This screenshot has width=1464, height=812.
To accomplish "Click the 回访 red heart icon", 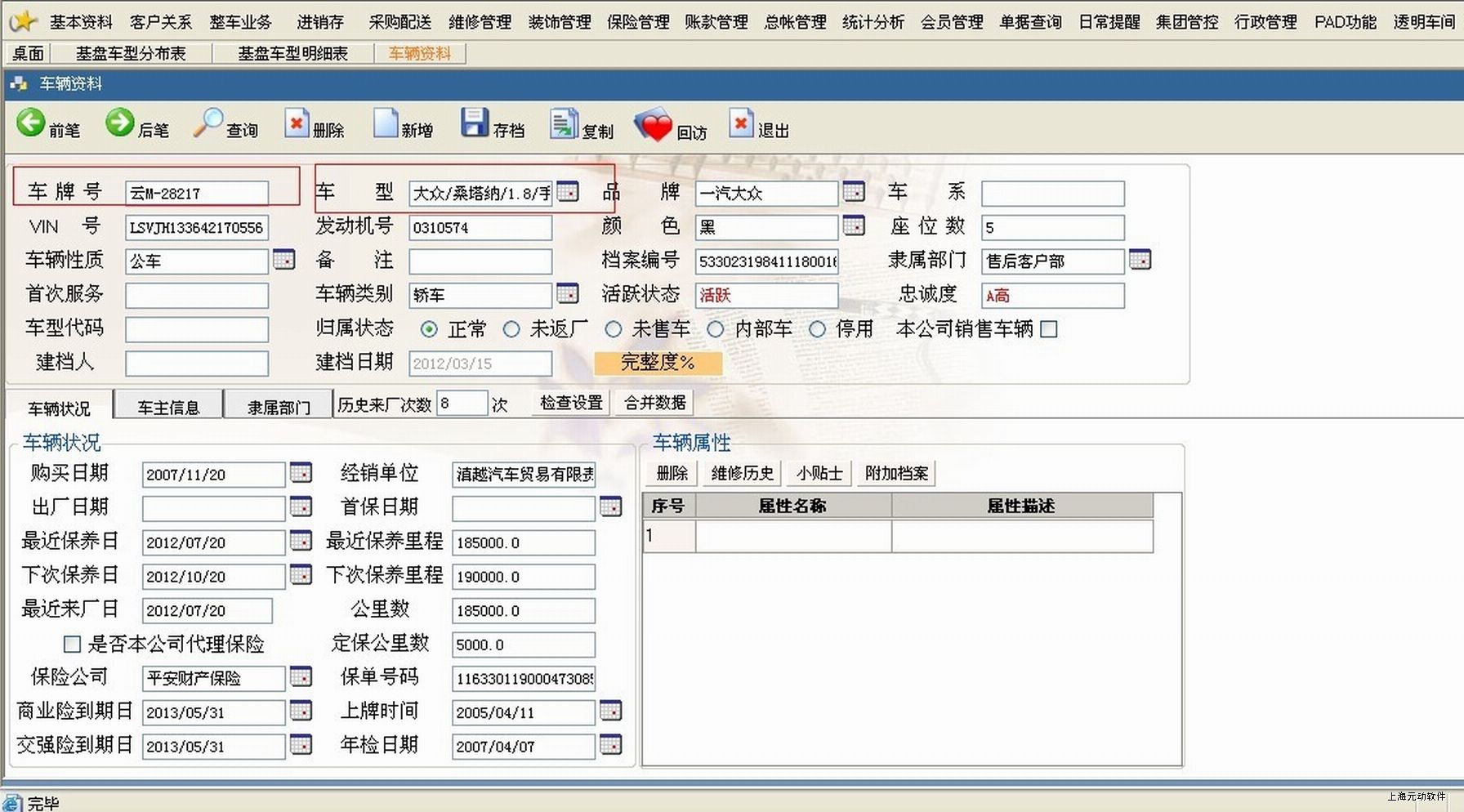I will [652, 126].
